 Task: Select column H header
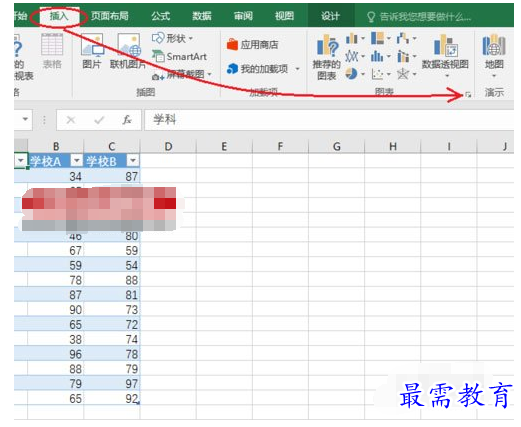coord(393,146)
